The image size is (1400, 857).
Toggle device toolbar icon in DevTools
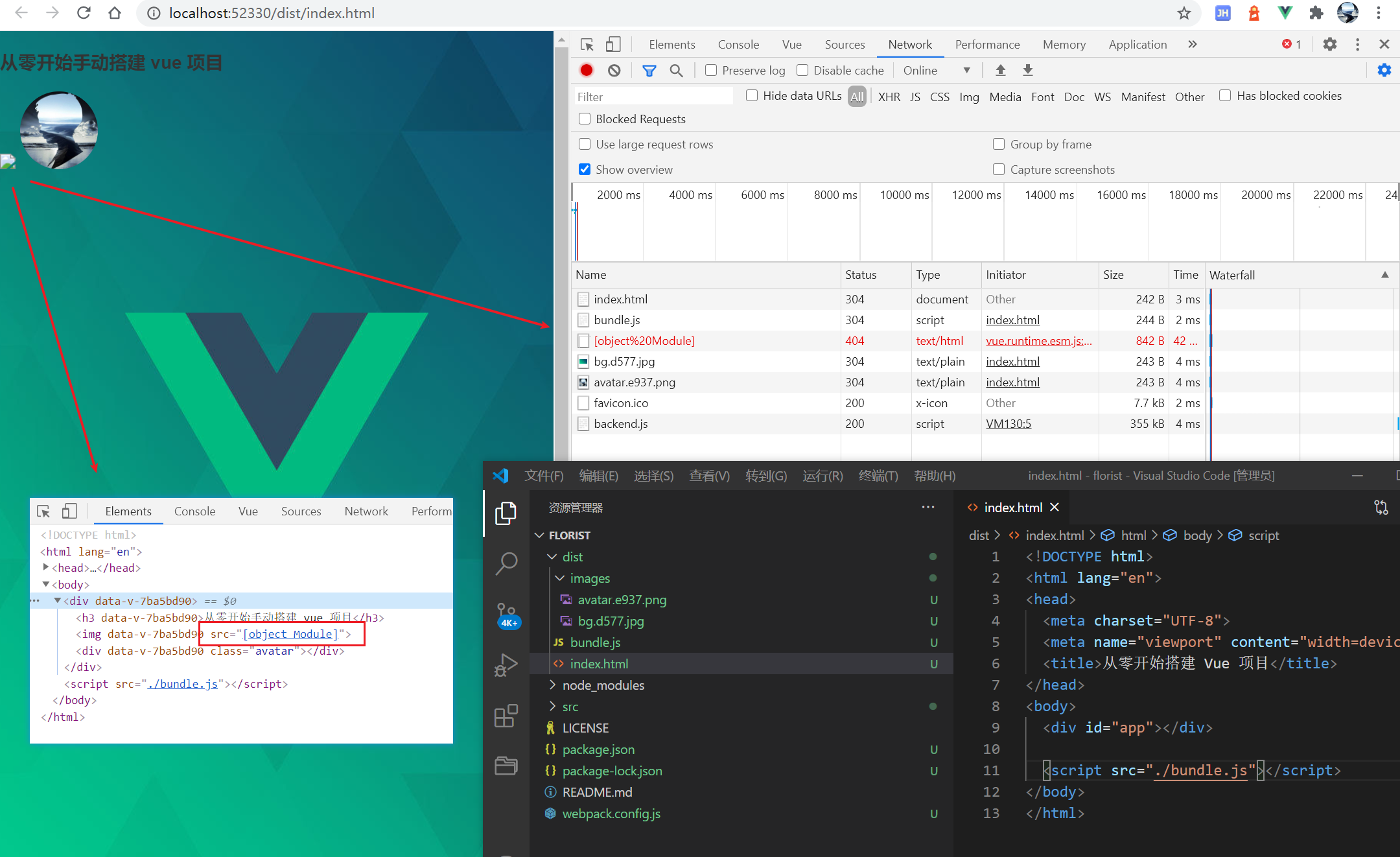pyautogui.click(x=612, y=44)
